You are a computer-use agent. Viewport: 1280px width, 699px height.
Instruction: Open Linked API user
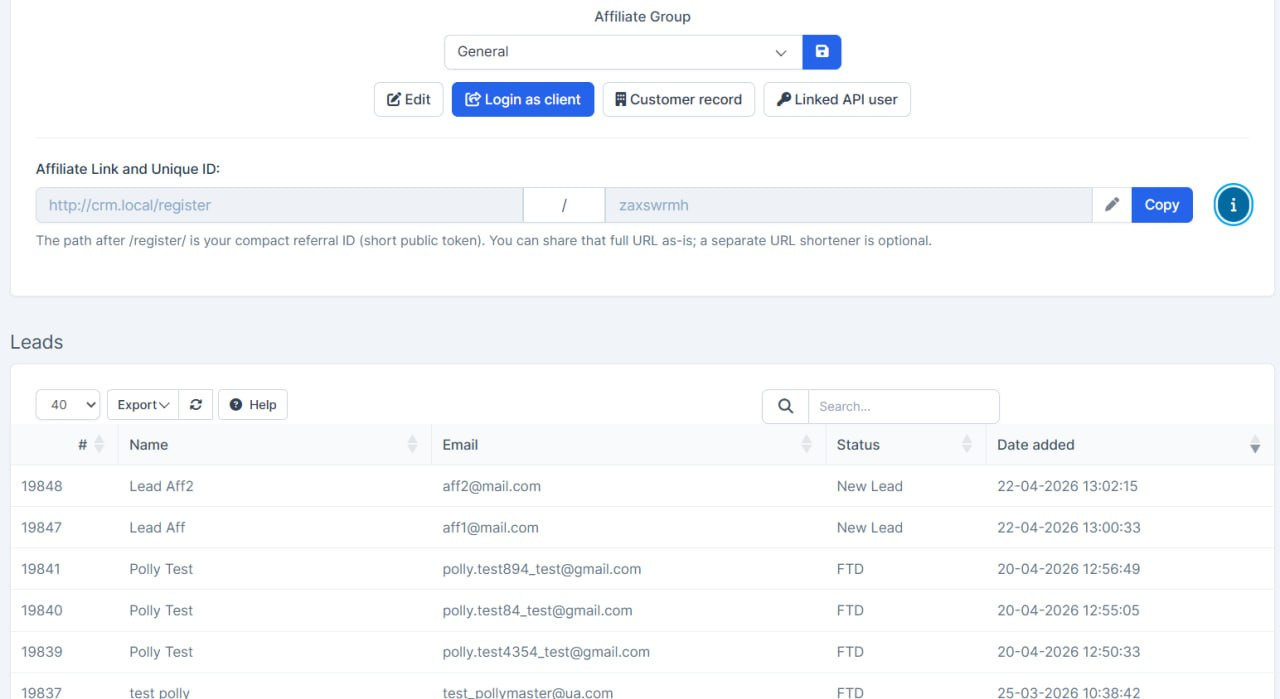pos(836,100)
